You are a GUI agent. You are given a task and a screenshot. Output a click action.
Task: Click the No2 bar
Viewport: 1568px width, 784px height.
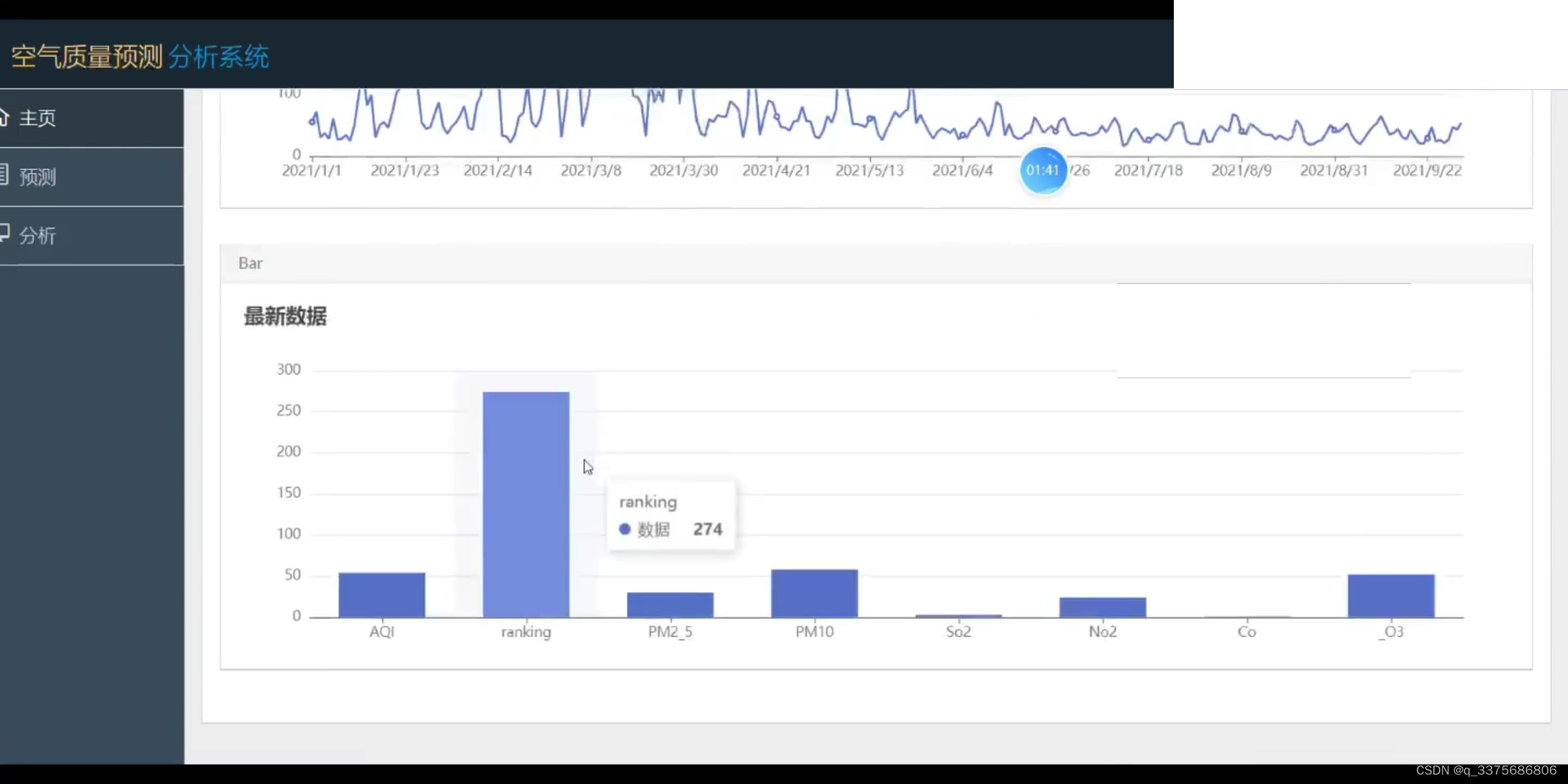pyautogui.click(x=1102, y=607)
